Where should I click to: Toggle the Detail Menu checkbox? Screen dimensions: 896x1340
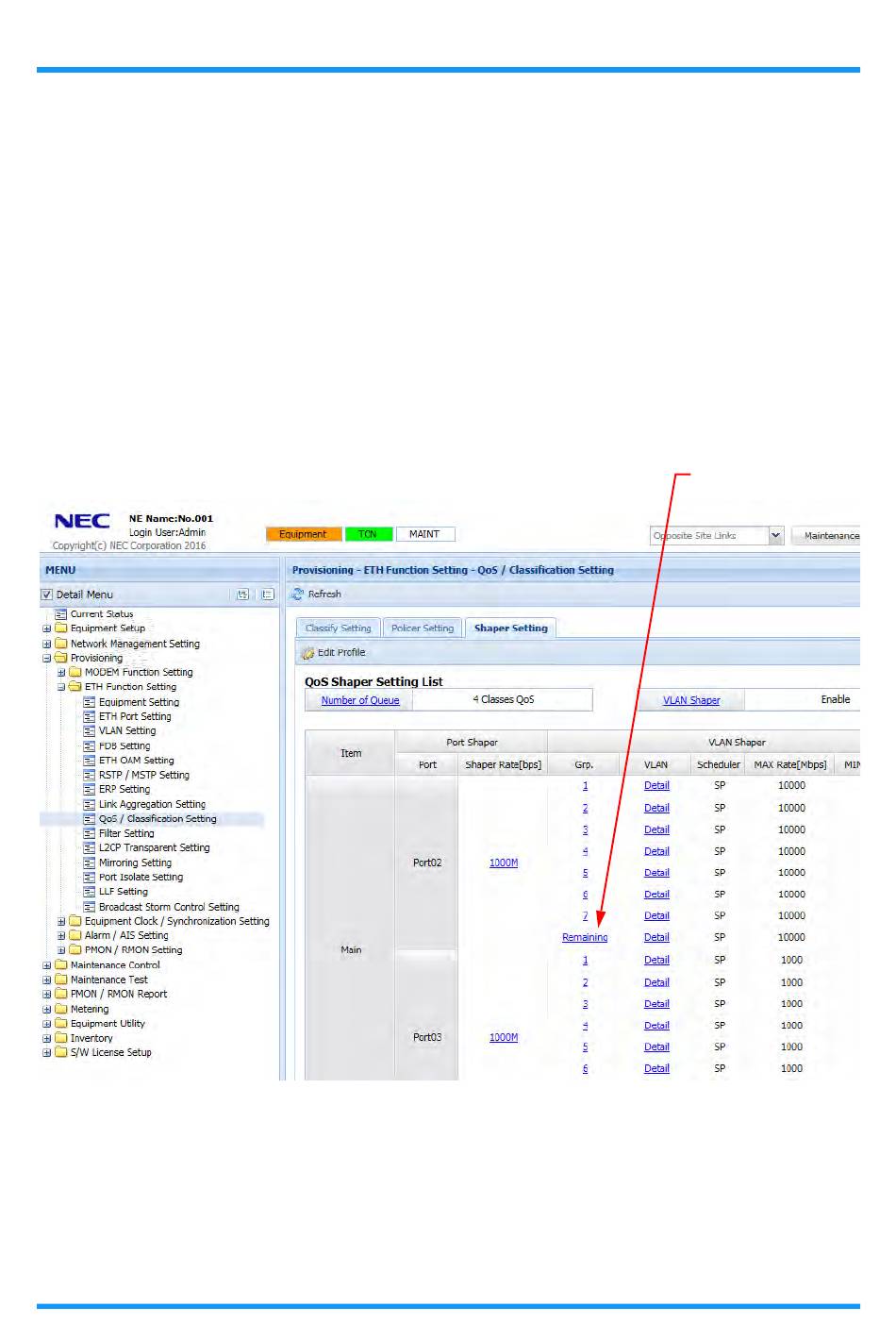coord(47,595)
